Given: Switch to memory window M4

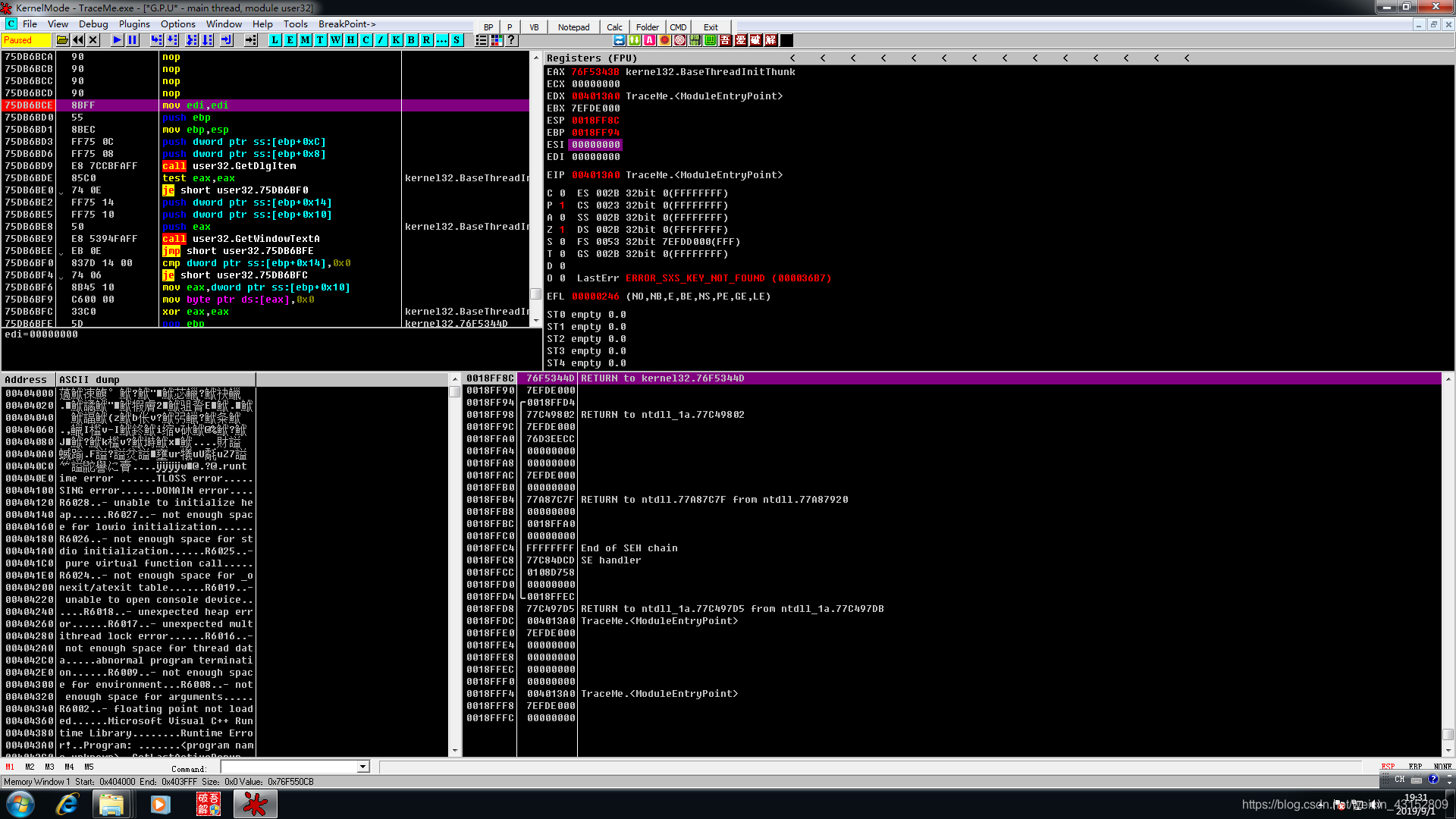Looking at the screenshot, I should [x=69, y=767].
